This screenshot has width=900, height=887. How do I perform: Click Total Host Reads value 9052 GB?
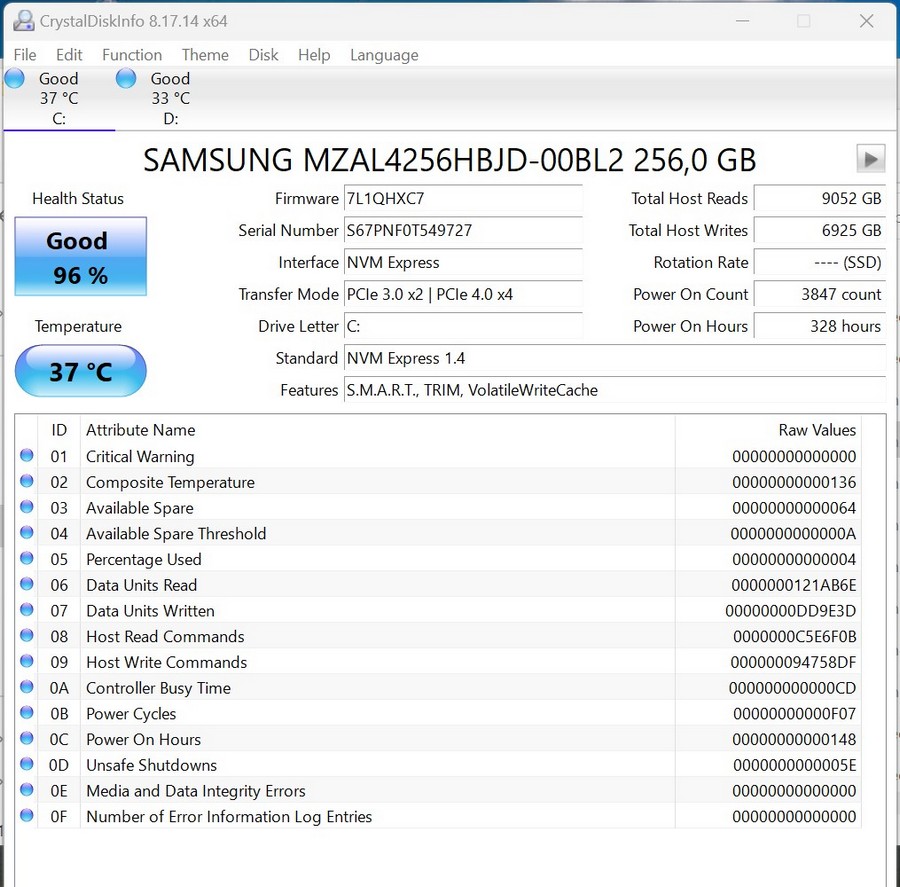820,199
